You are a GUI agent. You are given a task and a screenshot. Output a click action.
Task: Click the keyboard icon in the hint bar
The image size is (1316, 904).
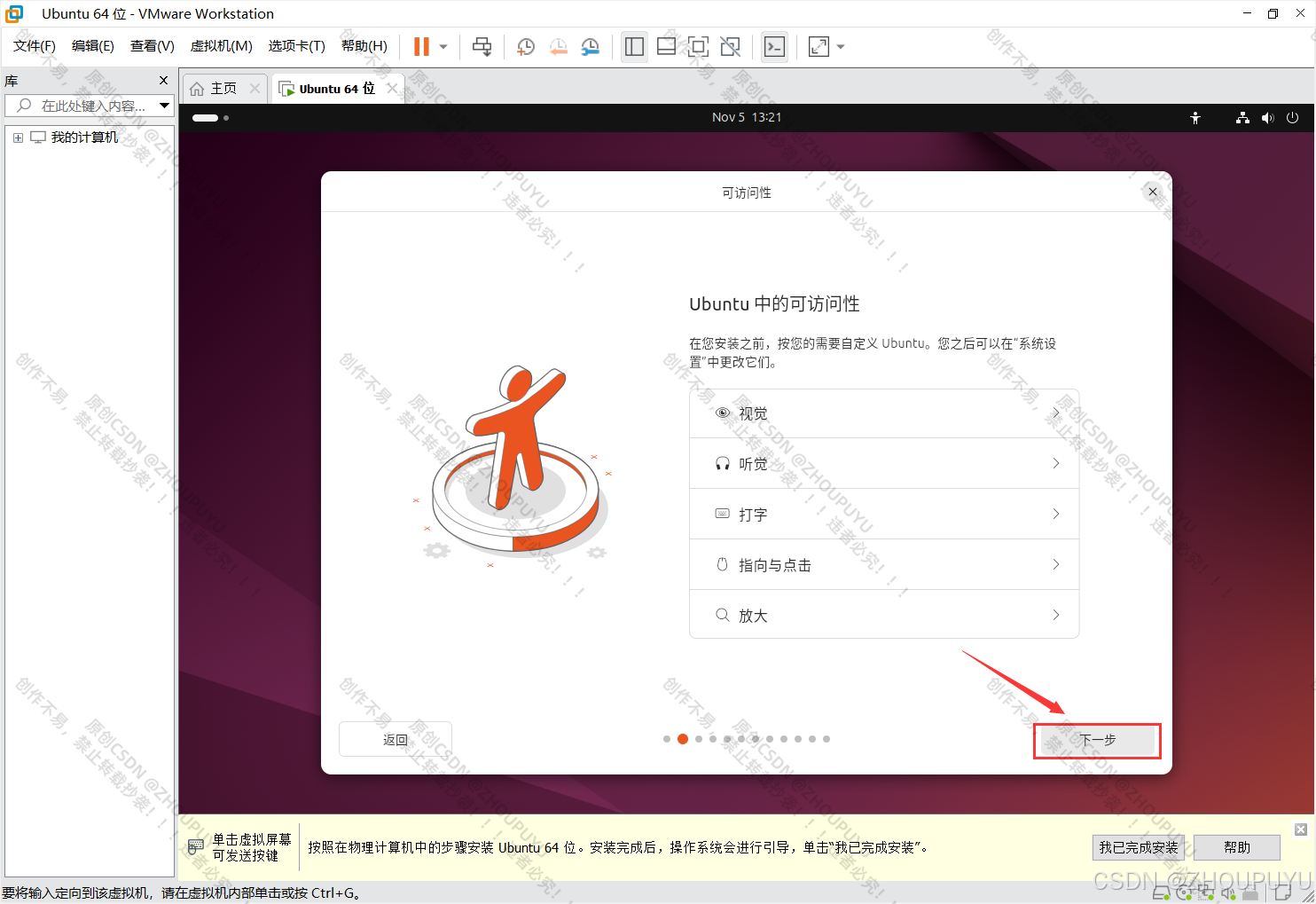(x=195, y=847)
